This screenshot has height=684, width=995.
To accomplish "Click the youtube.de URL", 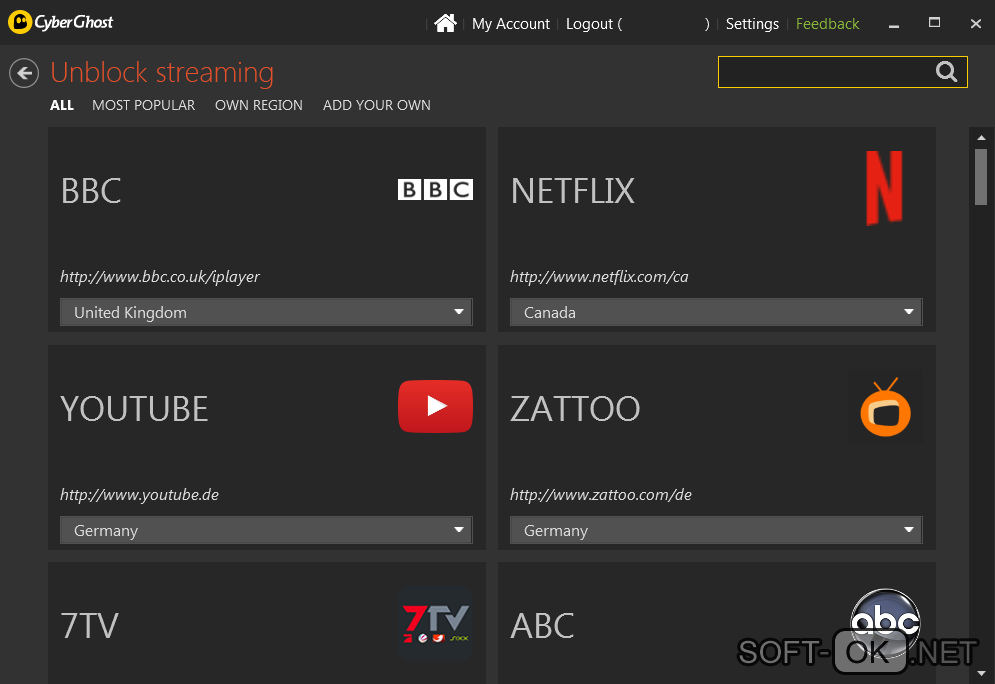I will [x=140, y=494].
